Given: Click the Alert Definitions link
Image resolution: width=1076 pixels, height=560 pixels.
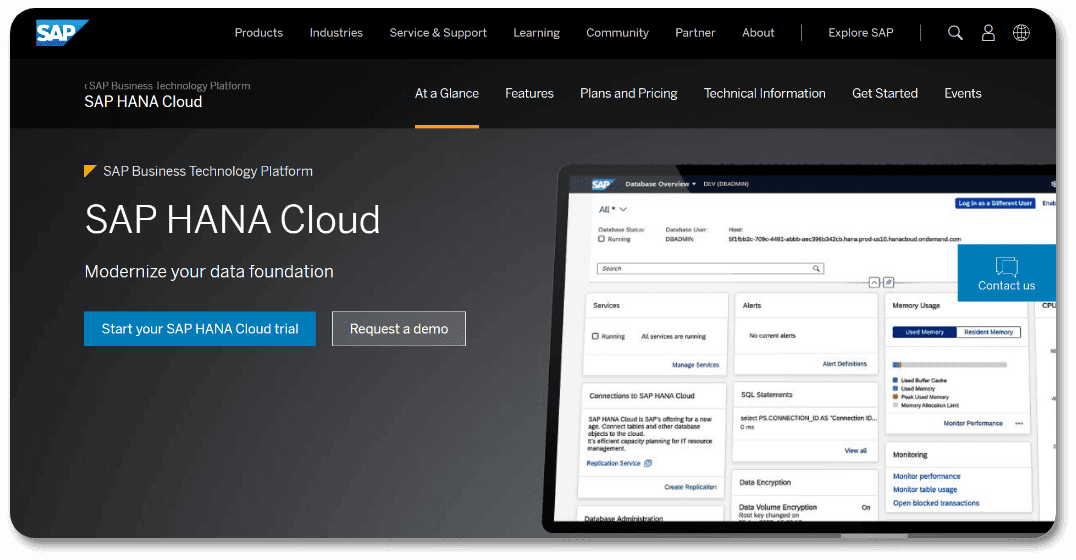Looking at the screenshot, I should point(844,364).
